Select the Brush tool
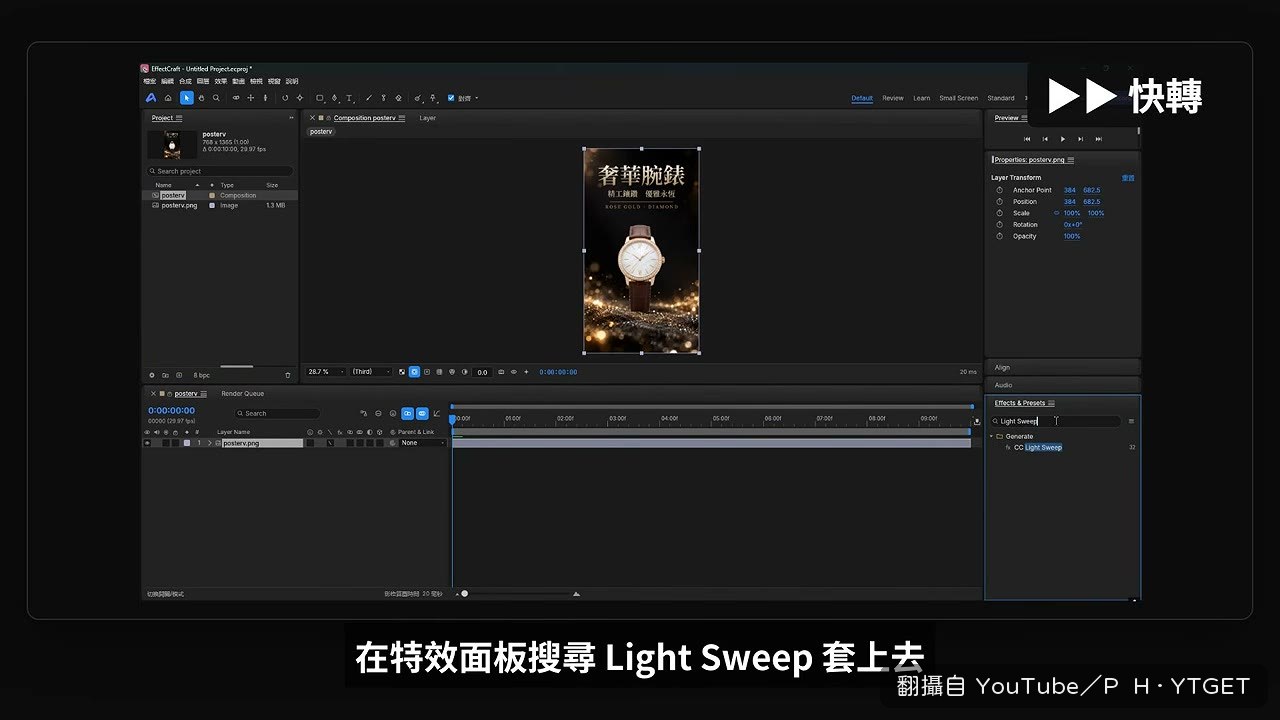The width and height of the screenshot is (1280, 720). pos(369,98)
